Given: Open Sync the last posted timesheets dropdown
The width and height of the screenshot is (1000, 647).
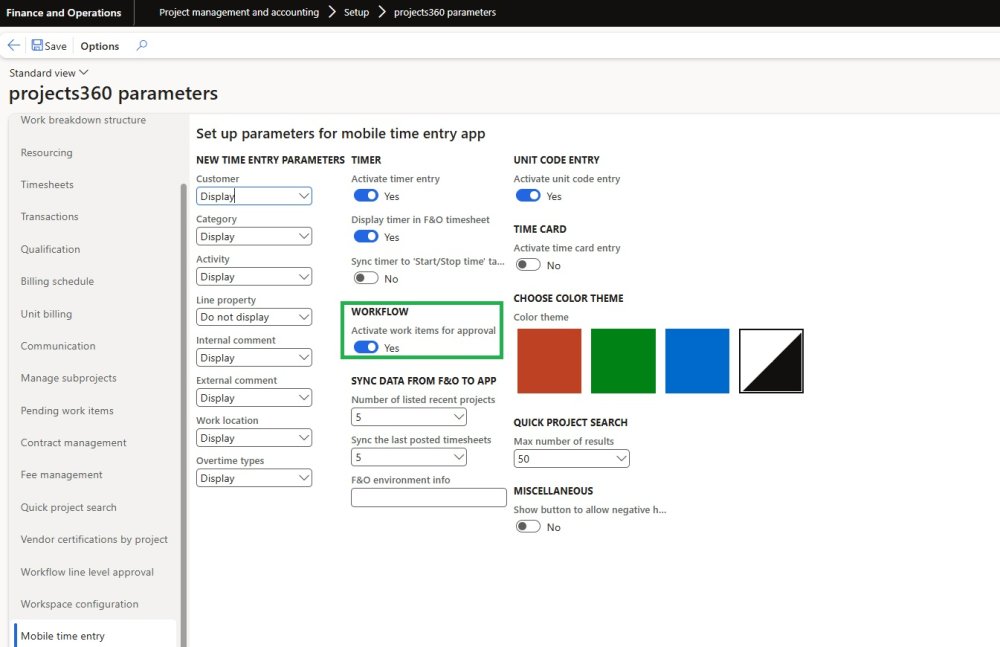Looking at the screenshot, I should (x=409, y=457).
